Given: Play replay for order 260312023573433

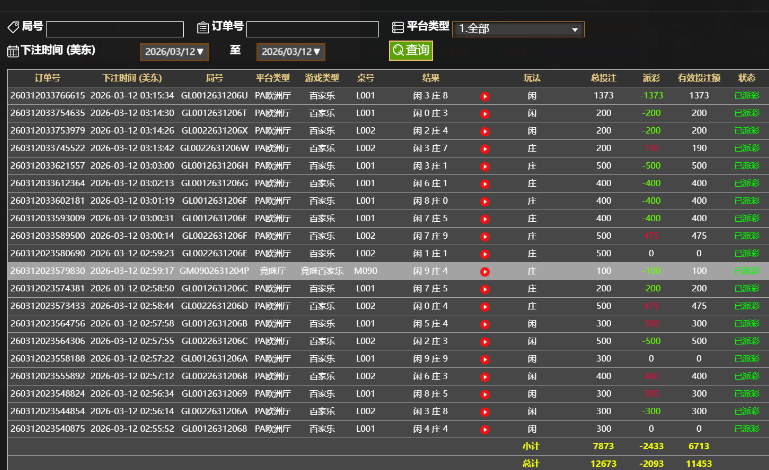Looking at the screenshot, I should [x=485, y=307].
